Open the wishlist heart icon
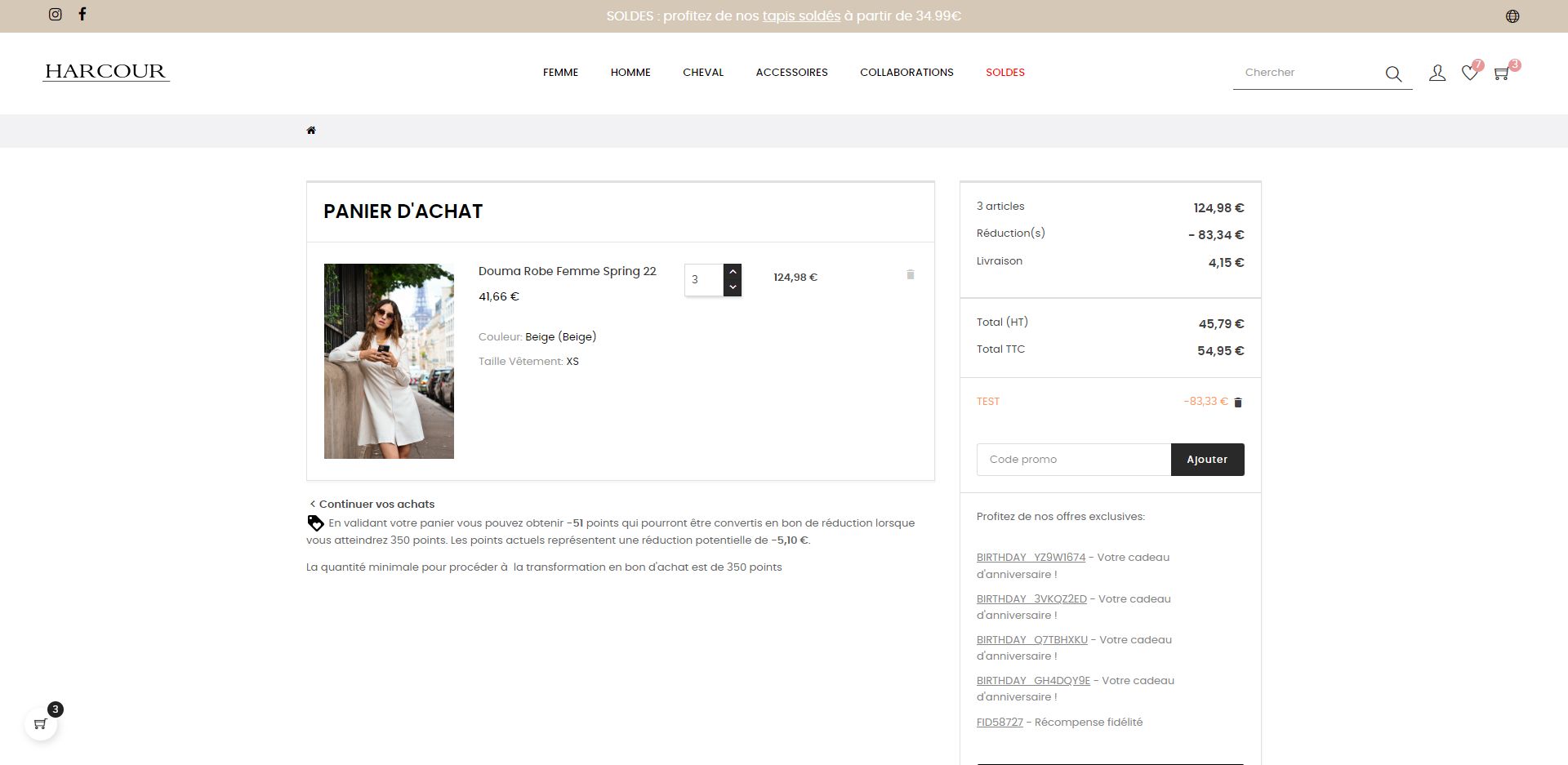Viewport: 1568px width, 765px height. (x=1470, y=73)
